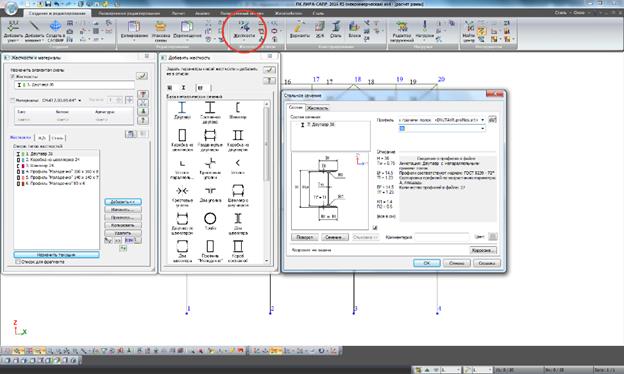Switch to the Жесткость tab in dialog
The image size is (624, 374).
[318, 108]
